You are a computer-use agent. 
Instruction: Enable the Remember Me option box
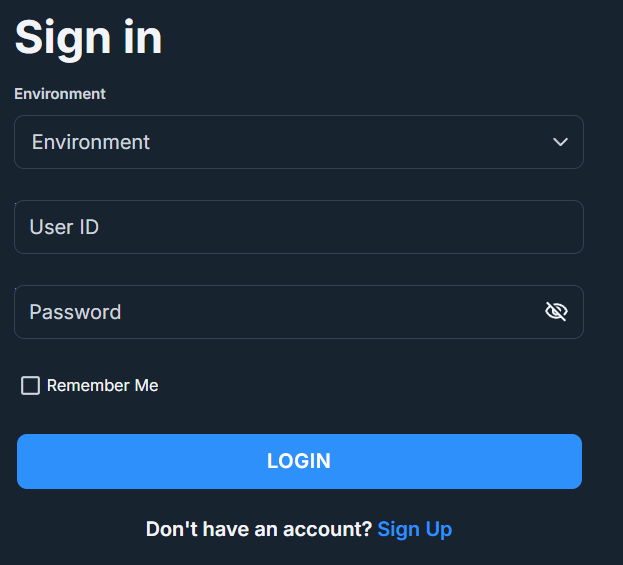pos(30,385)
